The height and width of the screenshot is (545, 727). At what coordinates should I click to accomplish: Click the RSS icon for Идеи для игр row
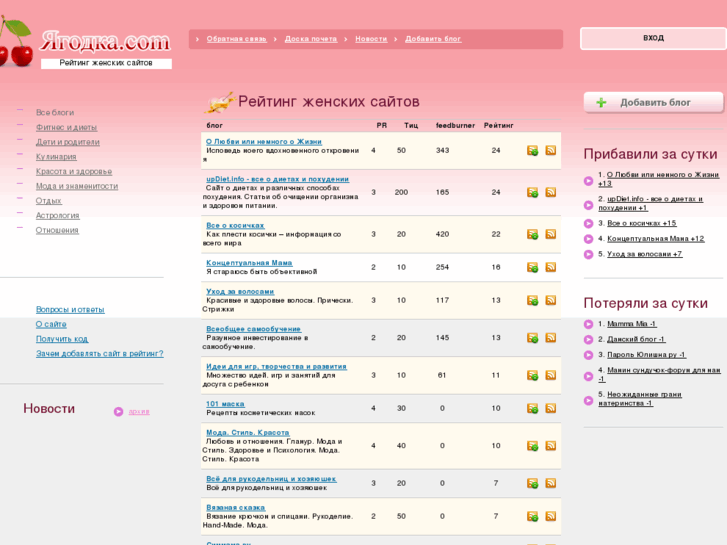coord(550,375)
